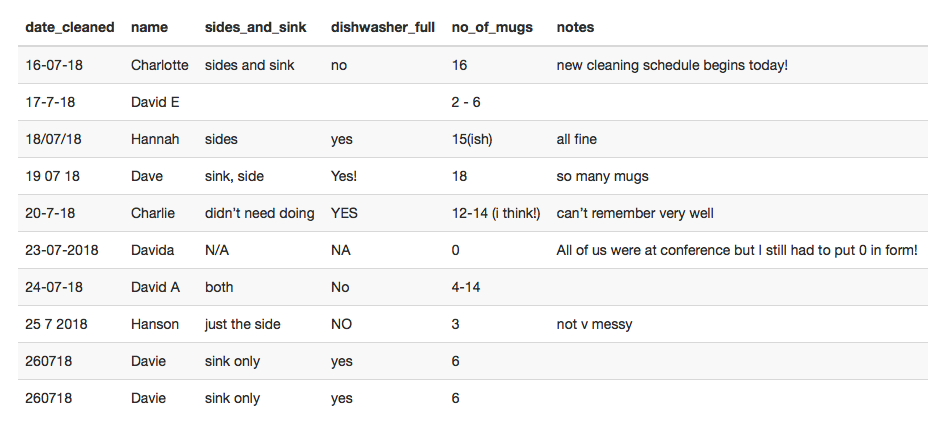Select the Davida name cell
936x434 pixels.
(x=152, y=250)
